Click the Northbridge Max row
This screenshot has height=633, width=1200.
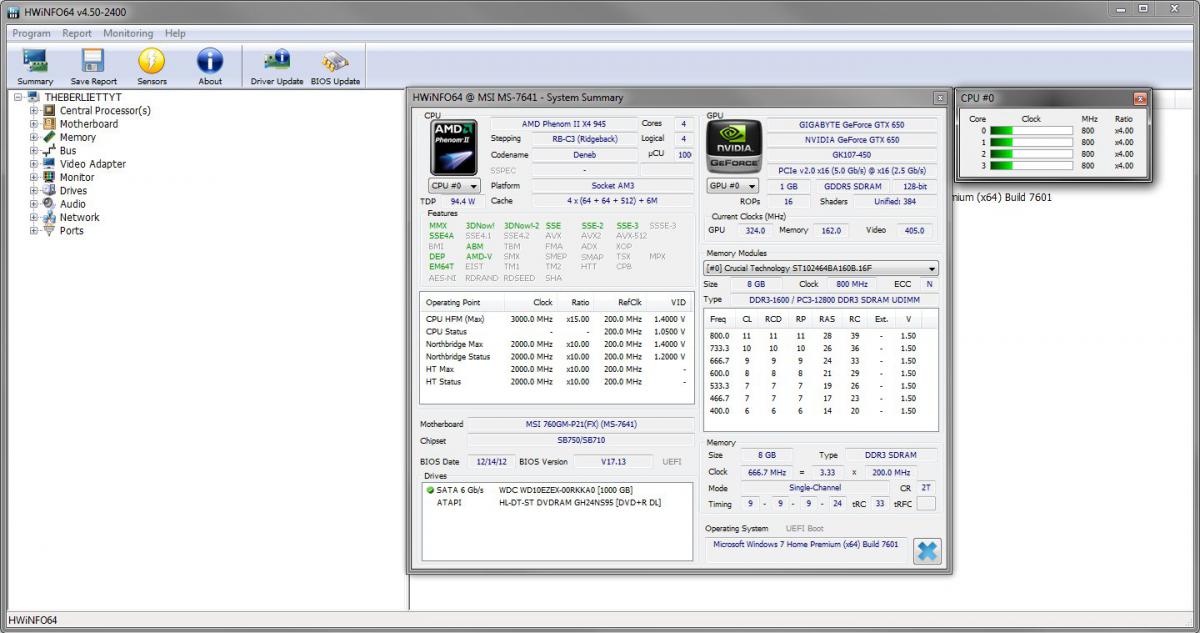click(557, 344)
